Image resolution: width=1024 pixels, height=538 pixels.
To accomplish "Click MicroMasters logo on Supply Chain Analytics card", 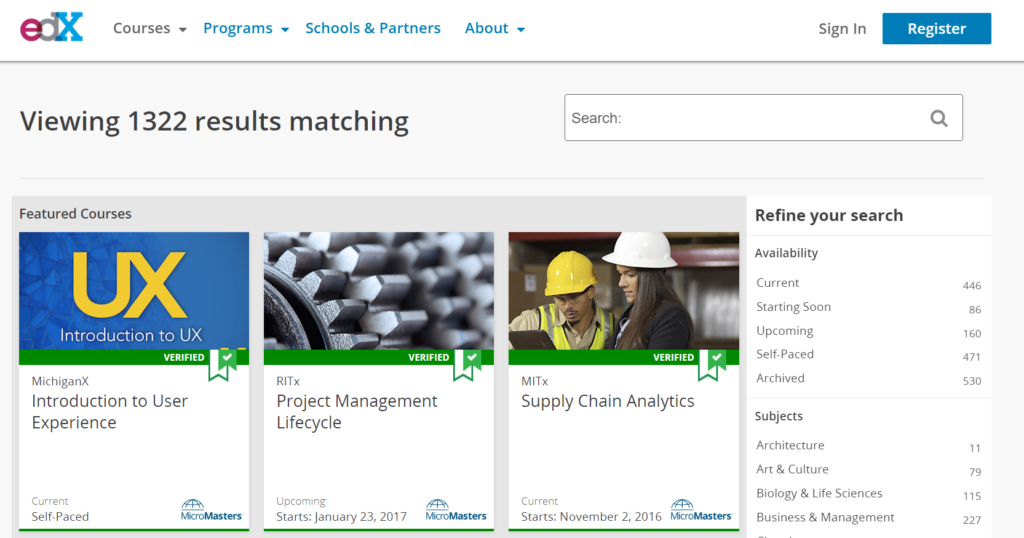I will point(701,510).
